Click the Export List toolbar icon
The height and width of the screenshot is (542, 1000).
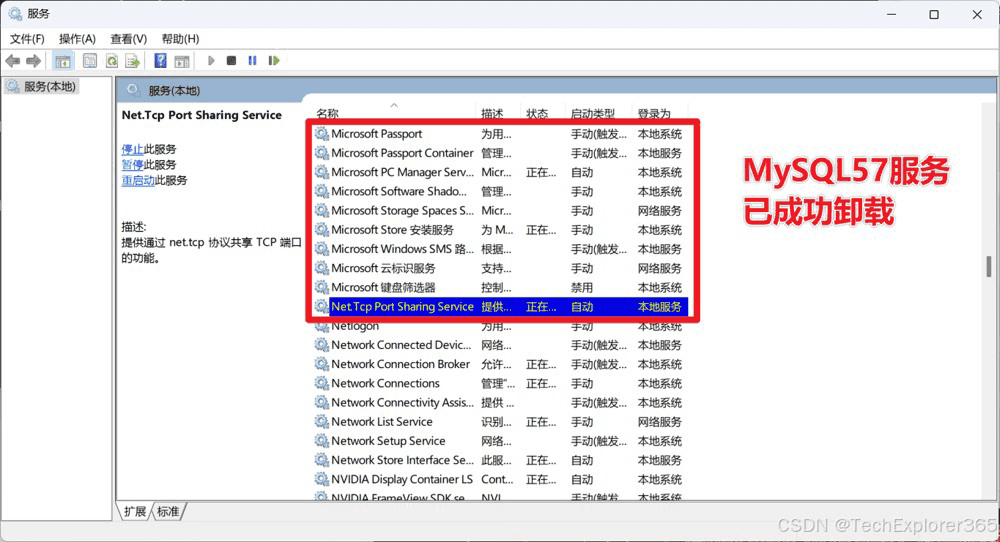point(133,61)
